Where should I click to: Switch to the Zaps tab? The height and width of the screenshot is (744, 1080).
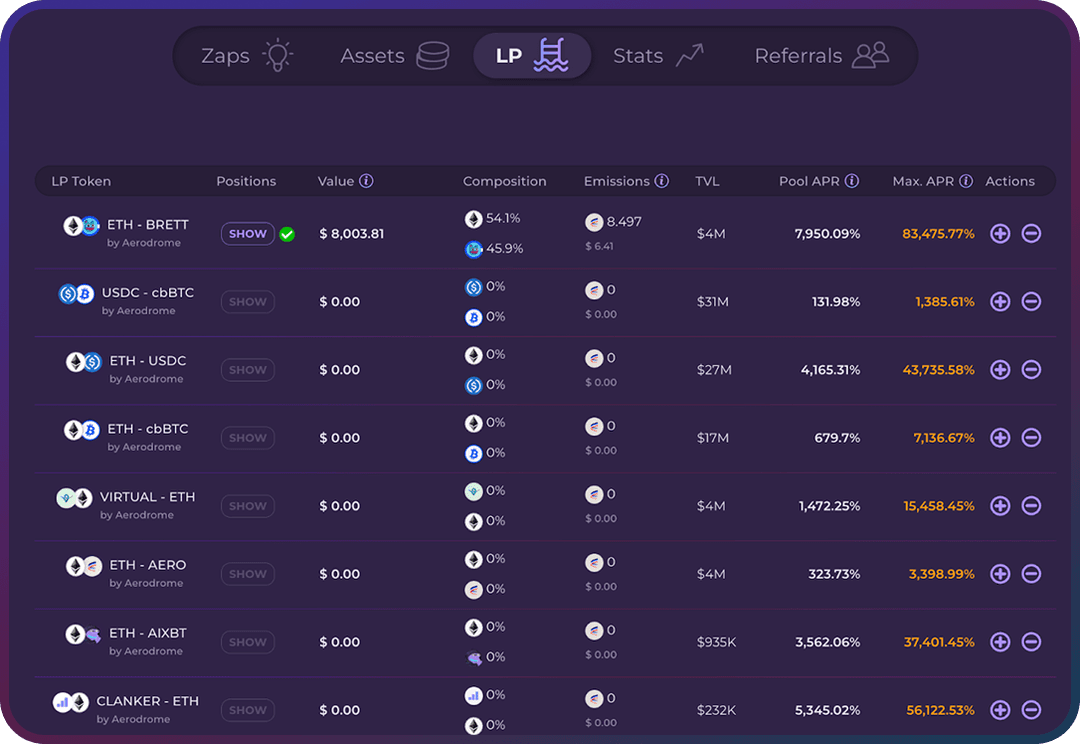[x=246, y=56]
